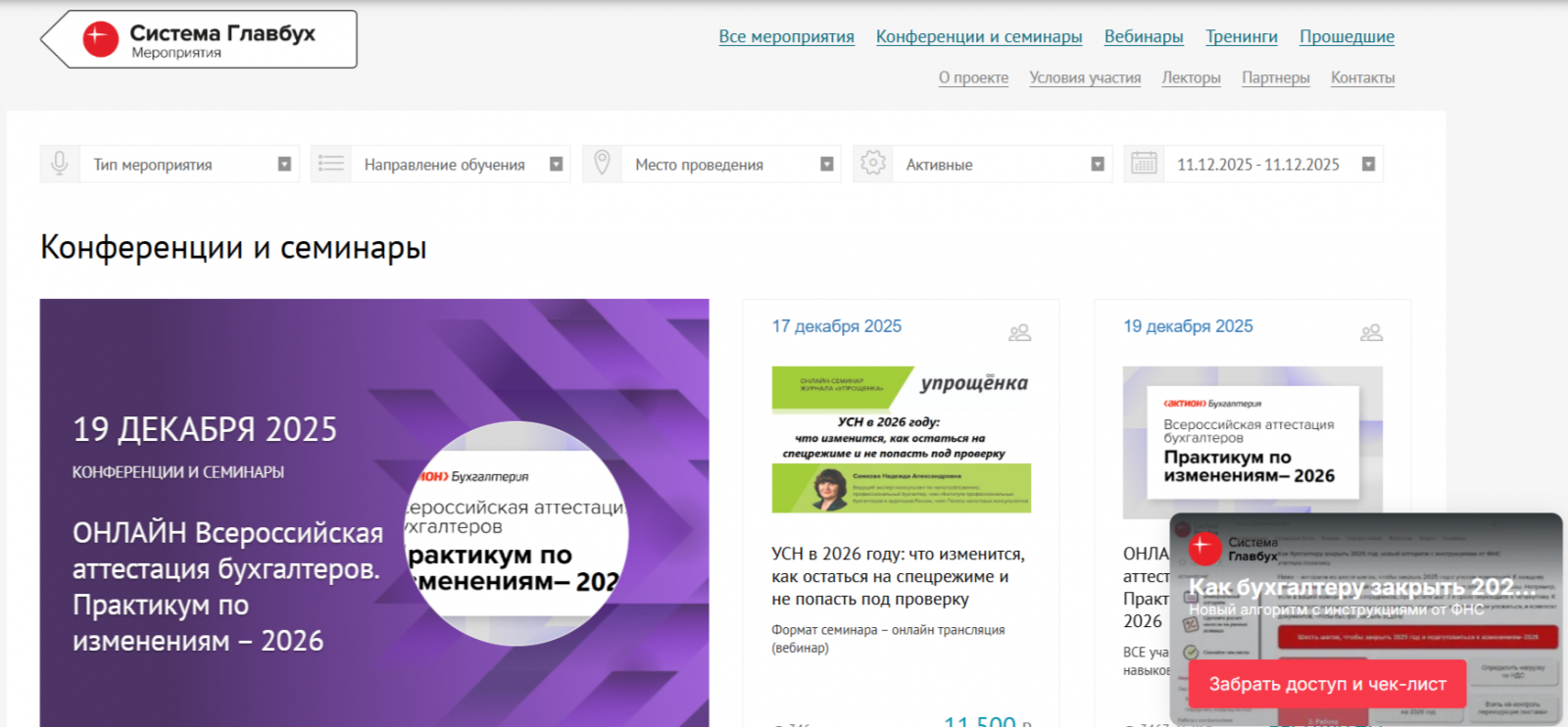The height and width of the screenshot is (727, 1568).
Task: Click the location pin icon beside Место проведения
Action: pyautogui.click(x=603, y=164)
